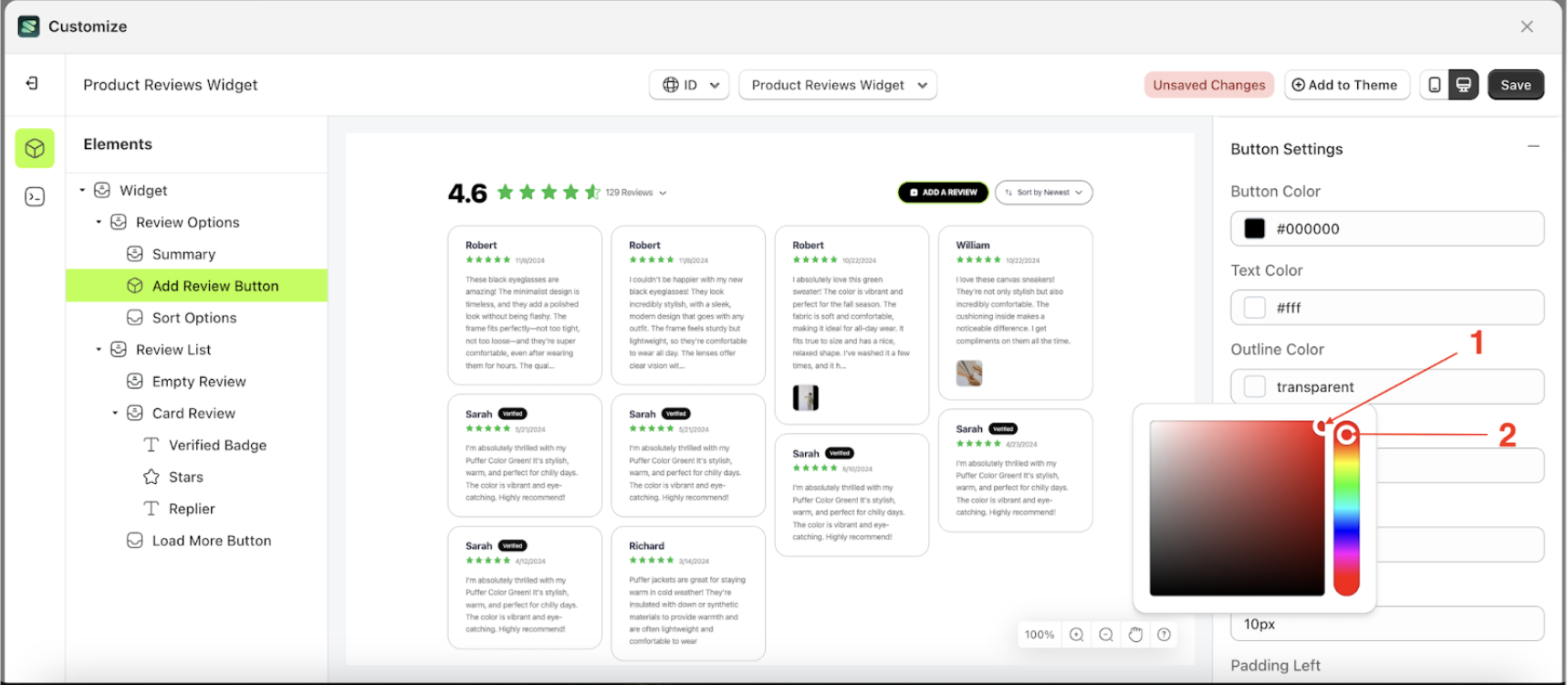1568x685 pixels.
Task: Click the Replier text icon
Action: [x=152, y=509]
